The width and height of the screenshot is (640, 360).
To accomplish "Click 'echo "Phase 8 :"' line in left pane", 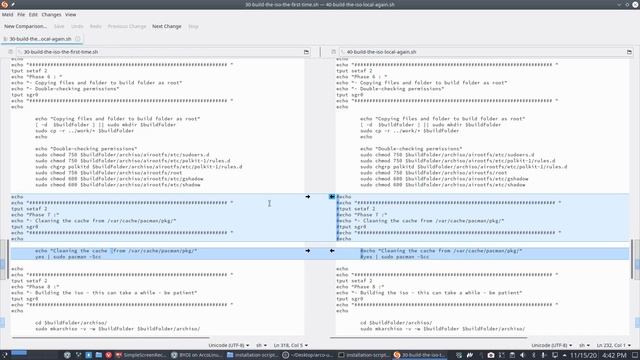I will pos(35,287).
